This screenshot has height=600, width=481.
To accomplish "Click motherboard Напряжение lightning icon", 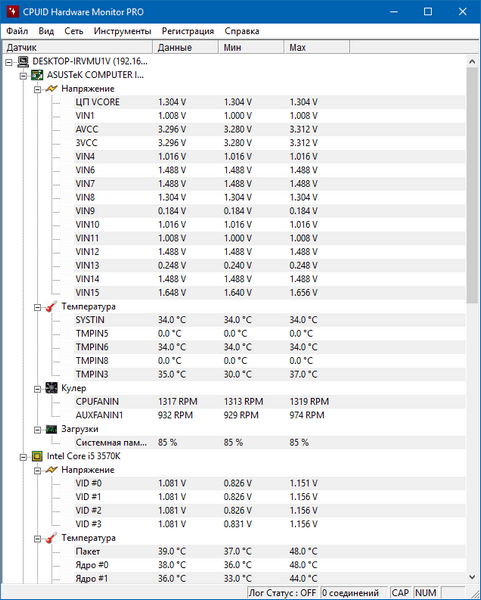I will [52, 89].
